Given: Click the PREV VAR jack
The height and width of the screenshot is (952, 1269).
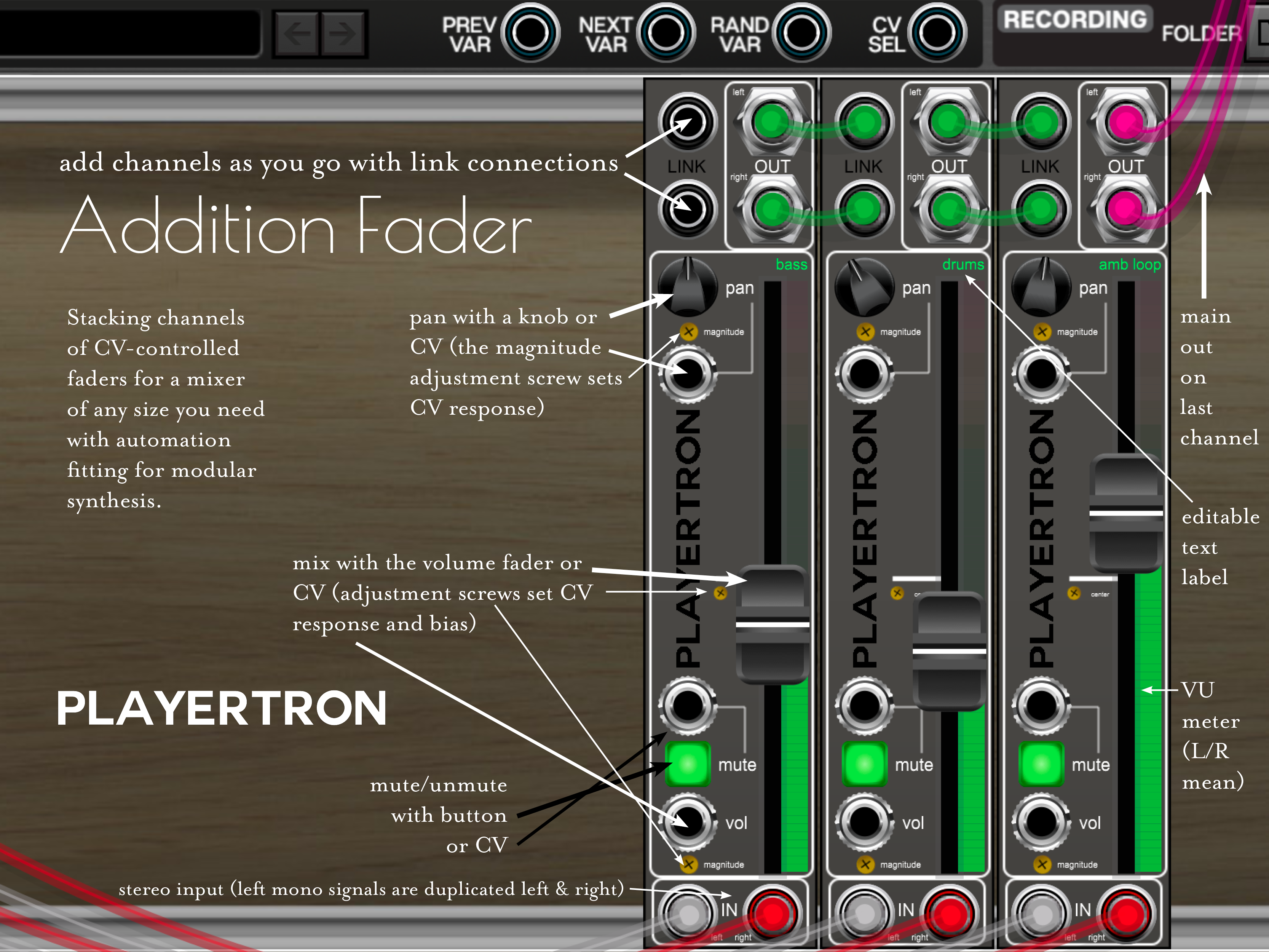Looking at the screenshot, I should [530, 32].
